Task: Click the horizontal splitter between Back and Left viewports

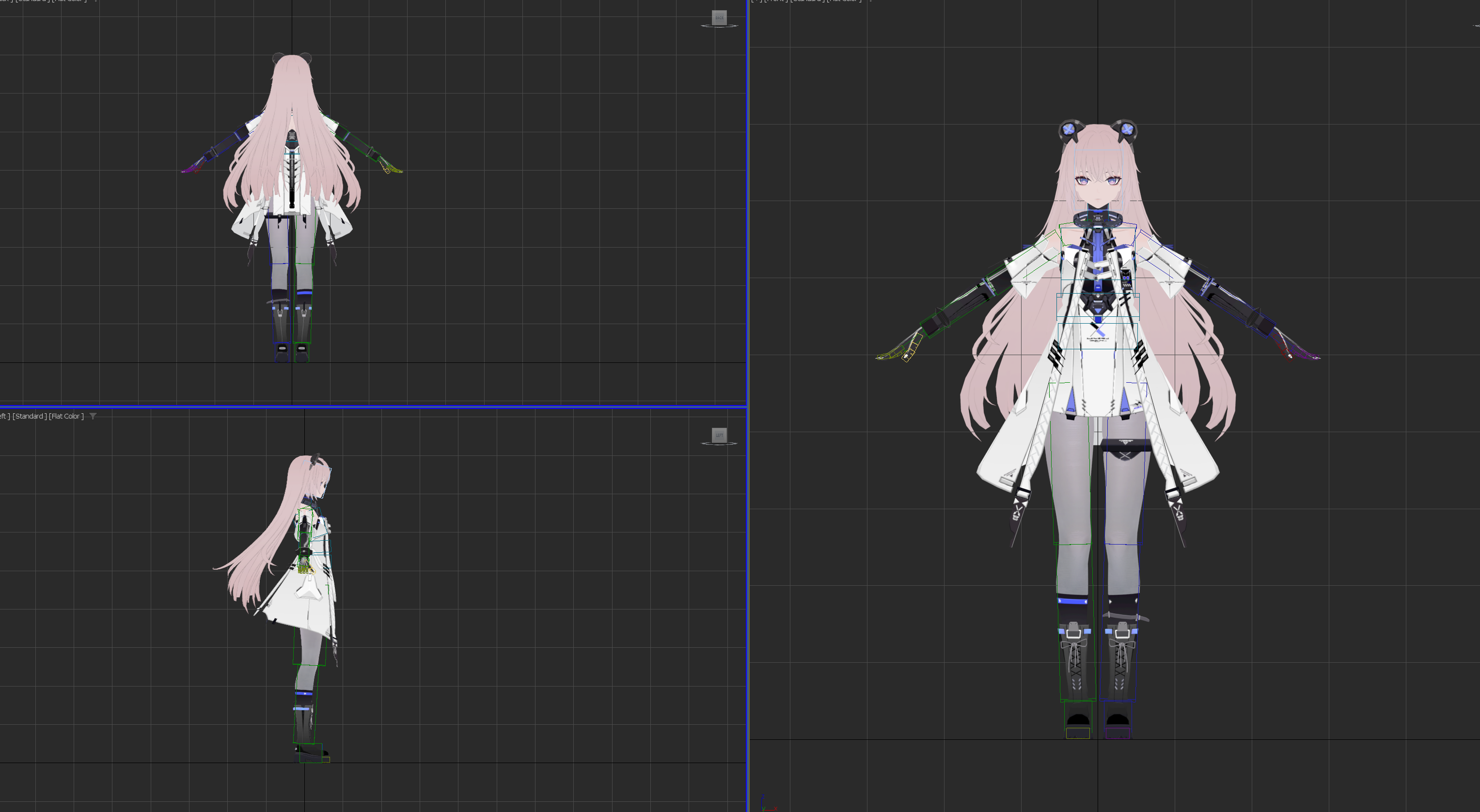Action: 374,406
